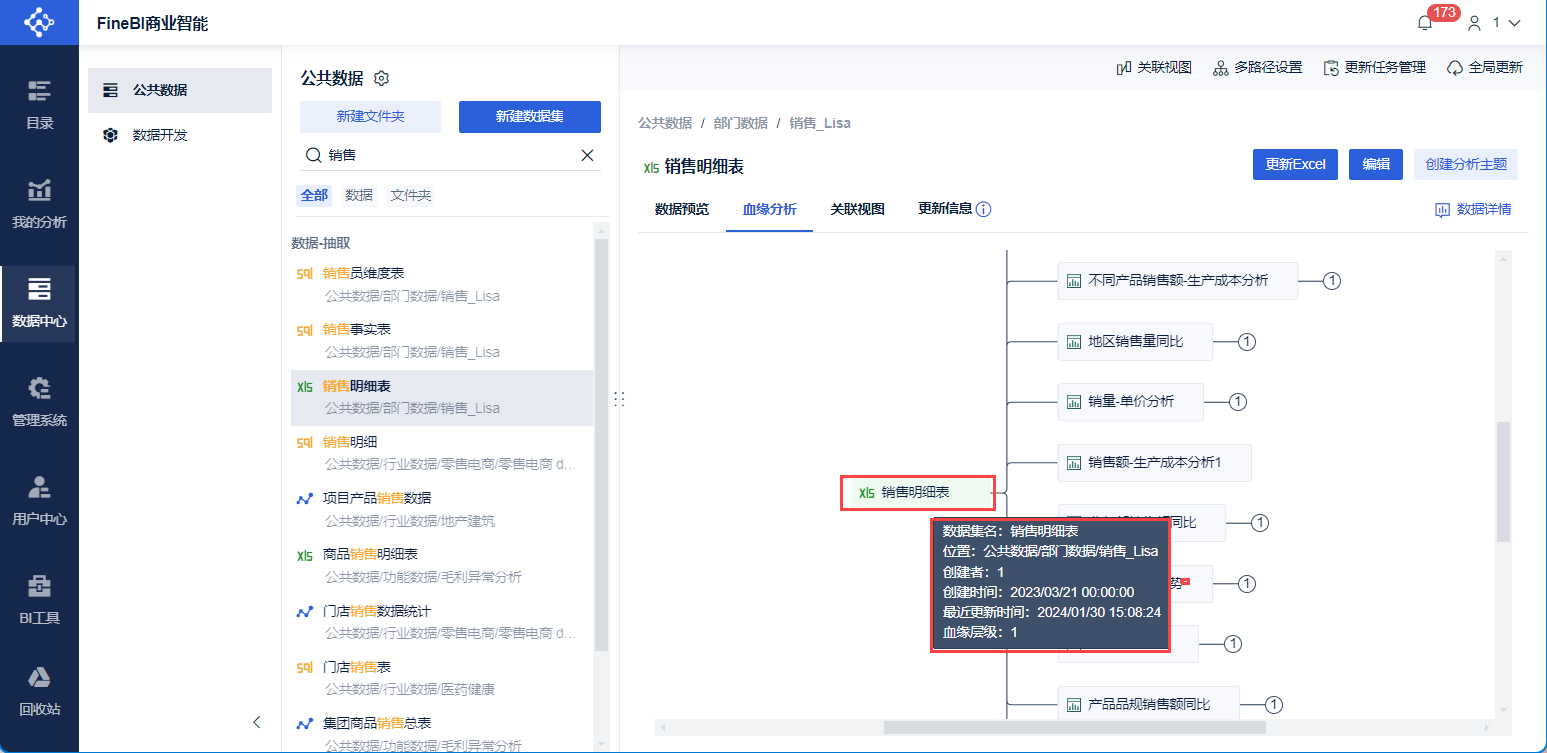Screen dimensions: 1547x753
Task: Filter results by 文件夹 tab
Action: coord(411,195)
